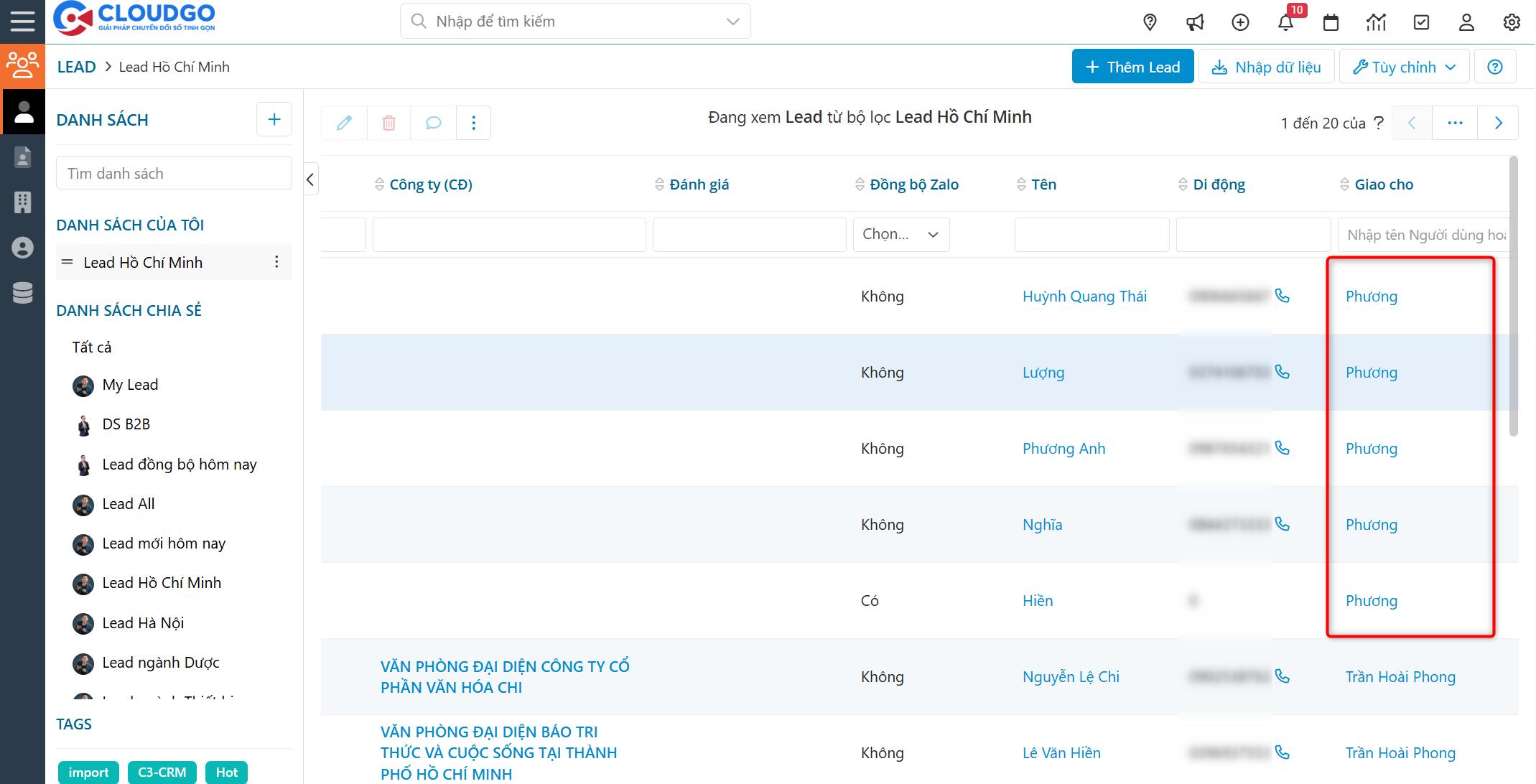
Task: Click the red trash delete icon
Action: click(388, 123)
